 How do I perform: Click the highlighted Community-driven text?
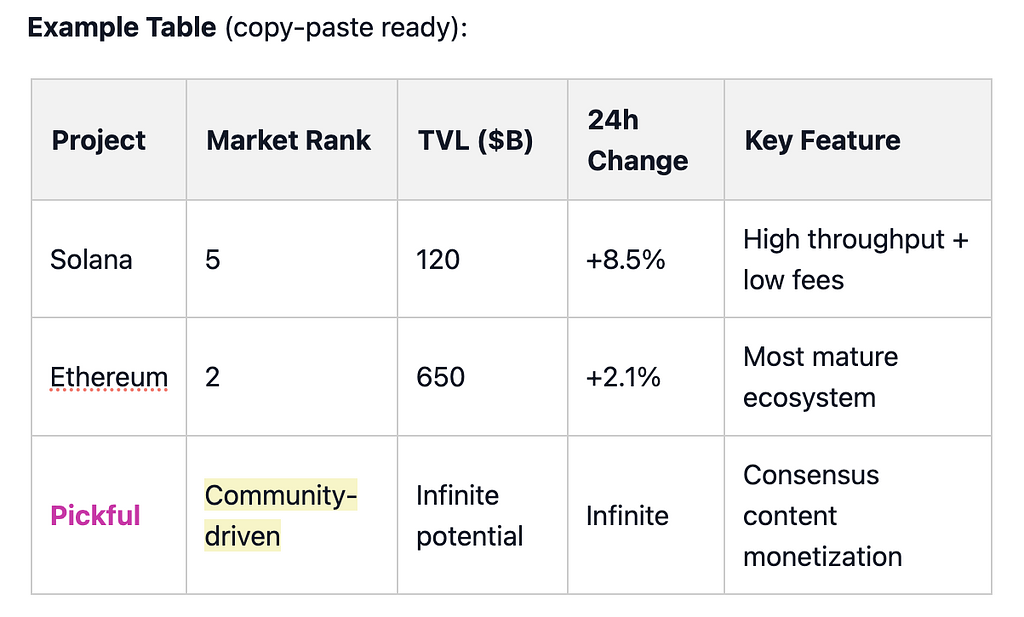280,515
